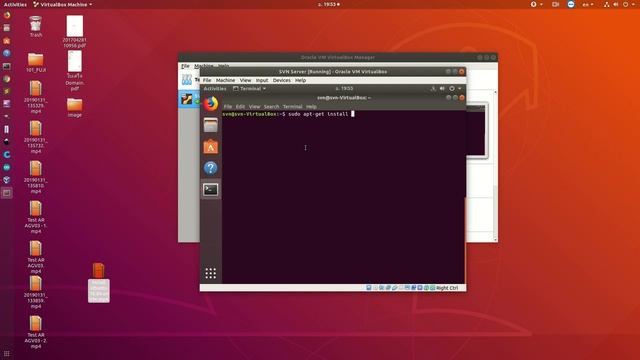
Task: Show Applications in host dock
Action: 7,353
